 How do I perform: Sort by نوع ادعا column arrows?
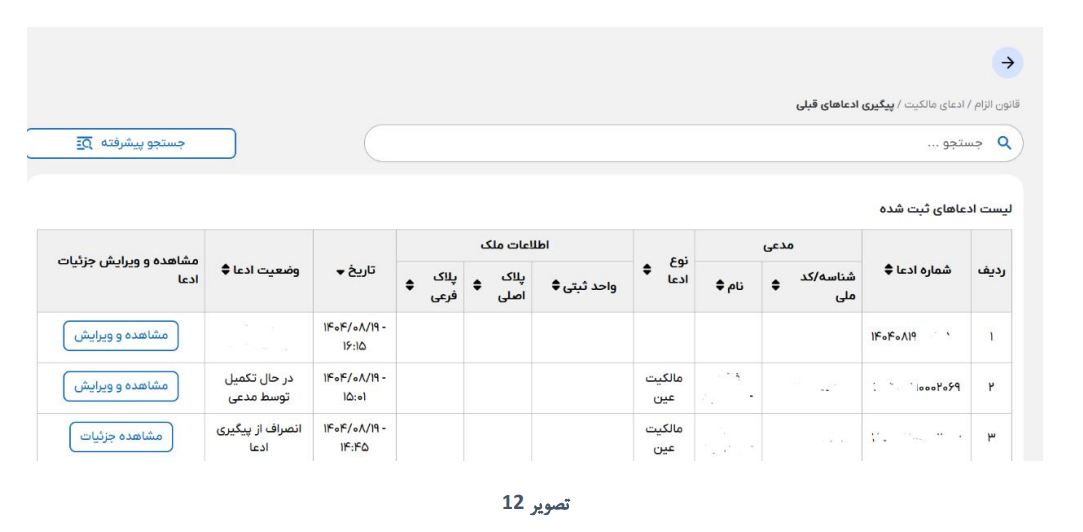(x=646, y=269)
